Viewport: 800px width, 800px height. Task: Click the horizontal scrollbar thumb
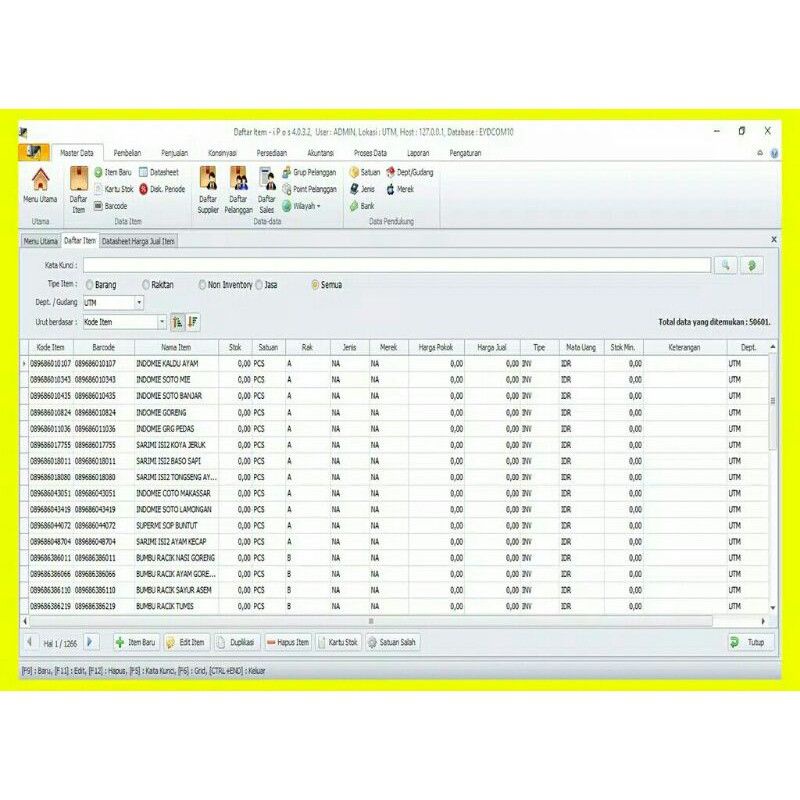[371, 621]
